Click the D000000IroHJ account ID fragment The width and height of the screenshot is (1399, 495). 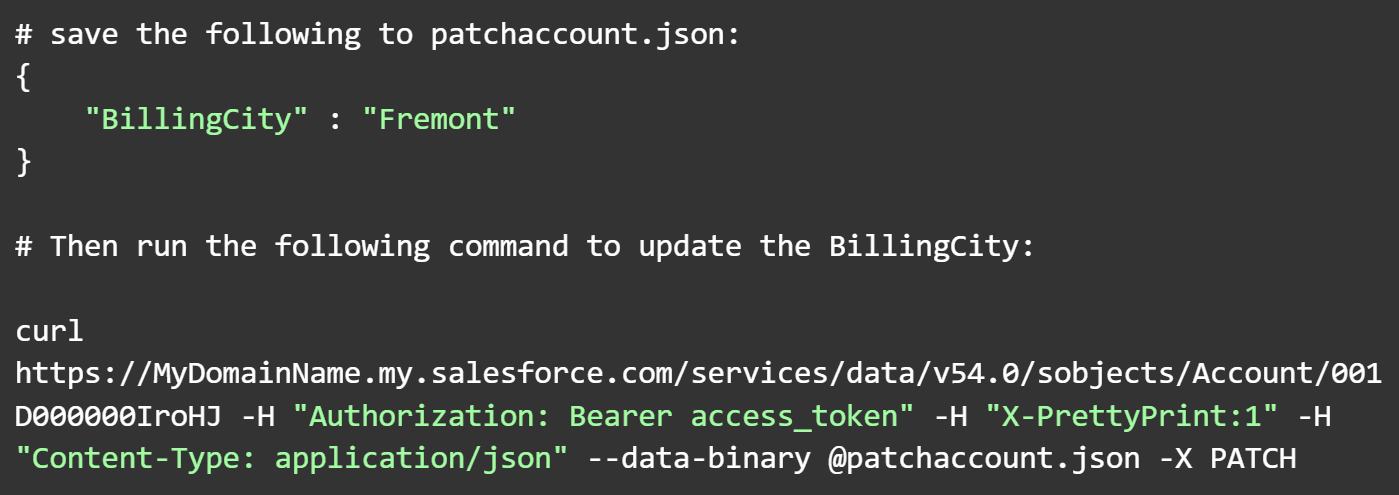pos(118,416)
